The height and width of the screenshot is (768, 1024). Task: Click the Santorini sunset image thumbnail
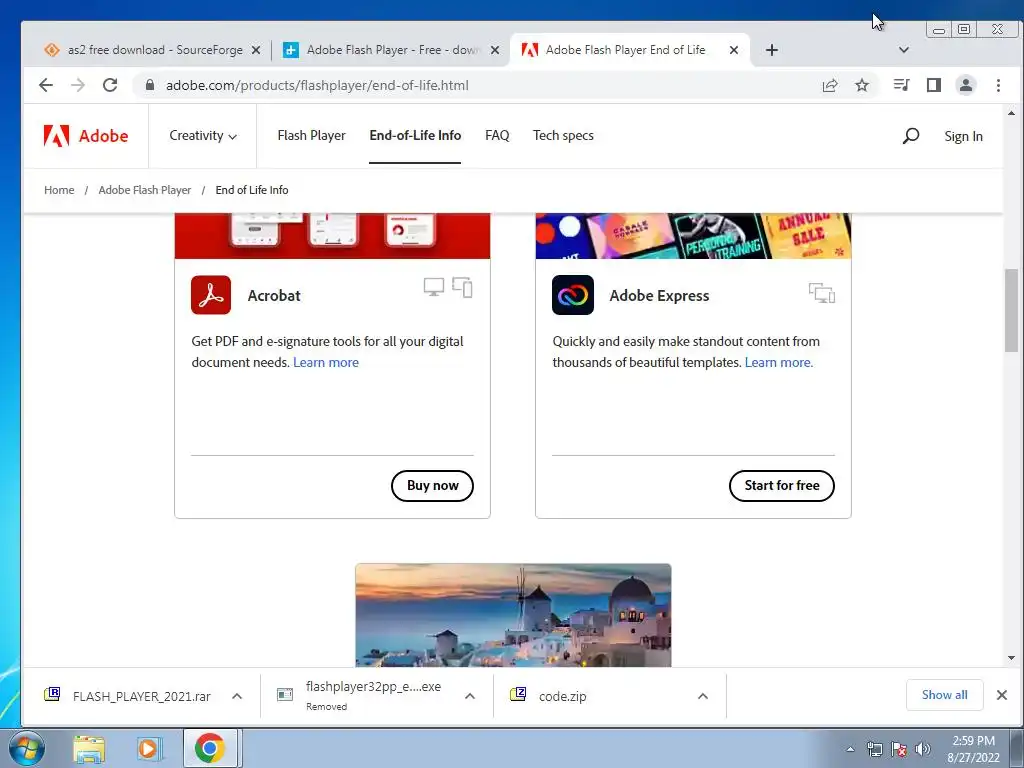(x=513, y=615)
